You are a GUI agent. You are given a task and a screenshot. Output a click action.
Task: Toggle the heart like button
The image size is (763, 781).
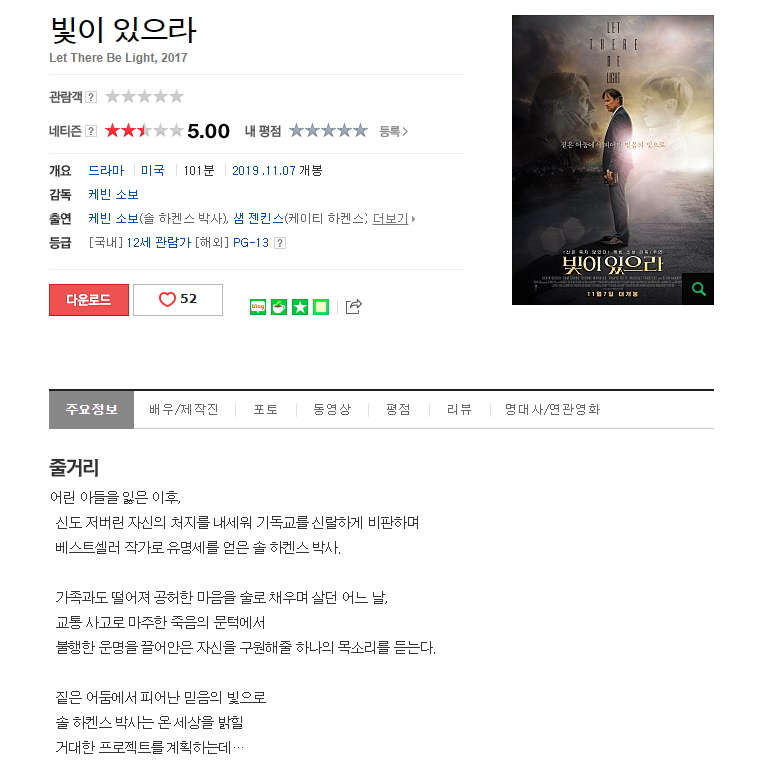click(x=178, y=299)
